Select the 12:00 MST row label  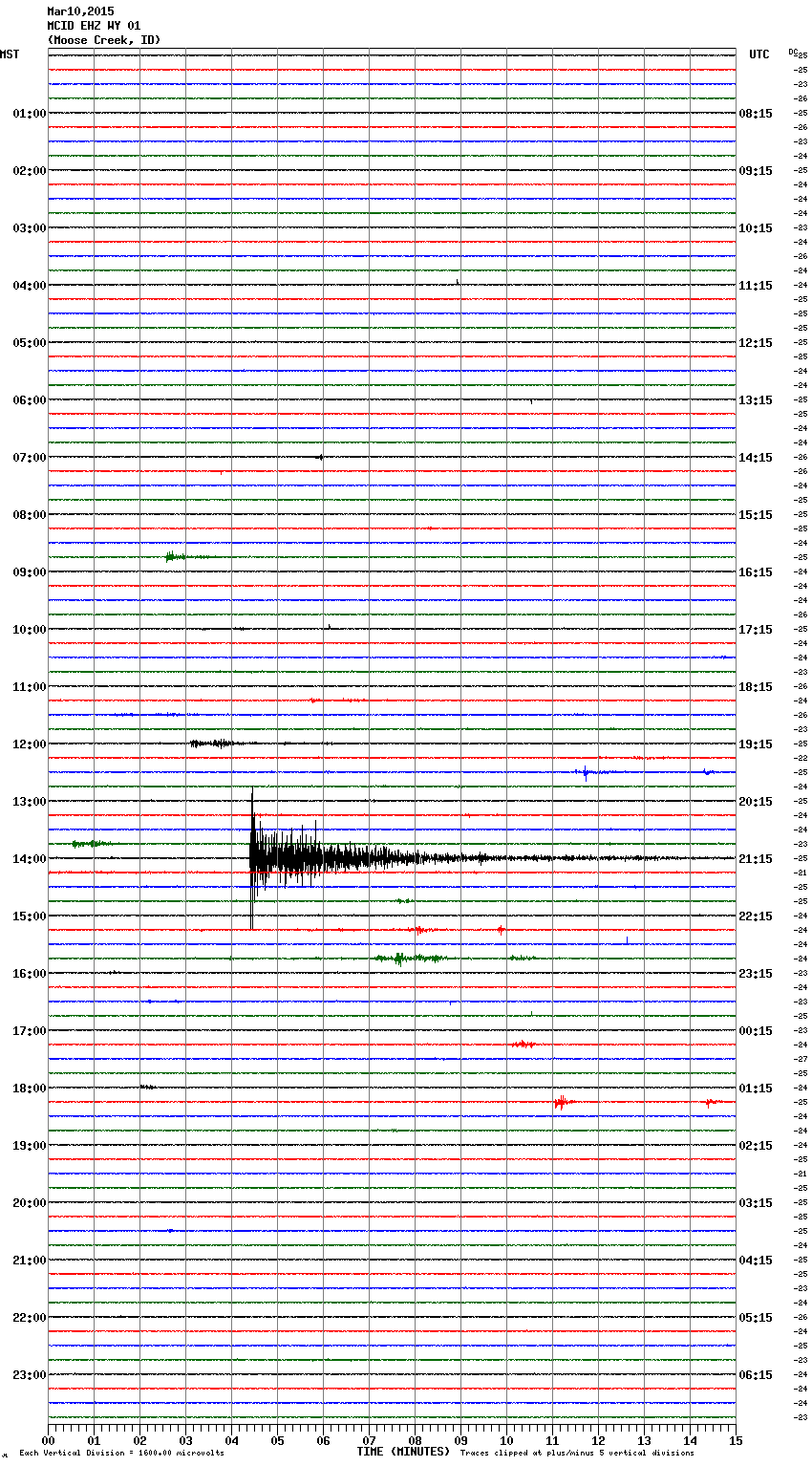click(x=29, y=744)
